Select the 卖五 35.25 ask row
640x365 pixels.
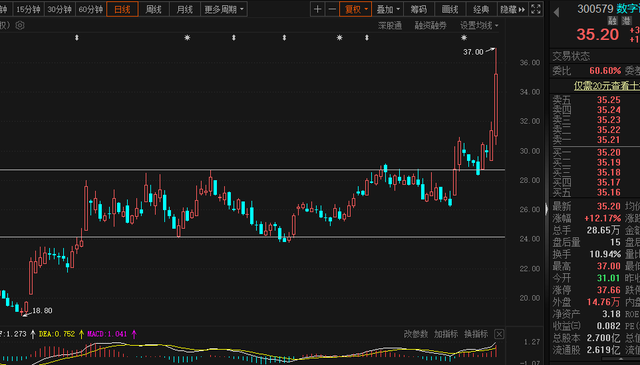(x=596, y=100)
